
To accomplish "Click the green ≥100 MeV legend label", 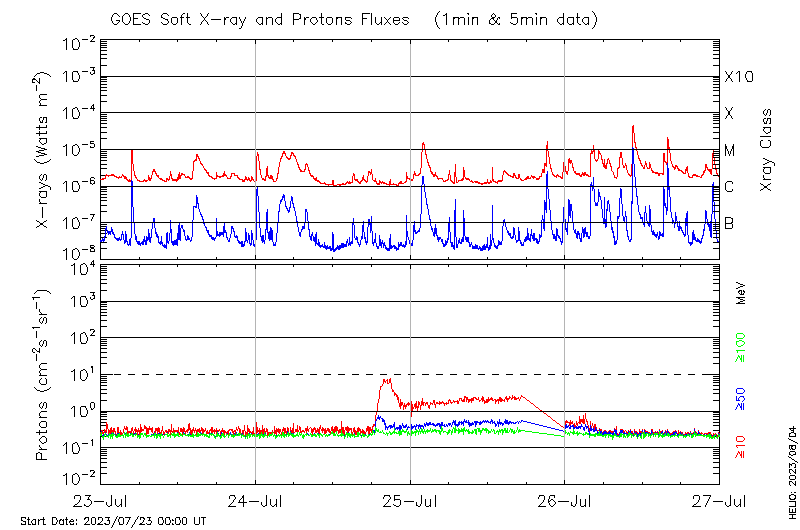I will click(x=742, y=346).
